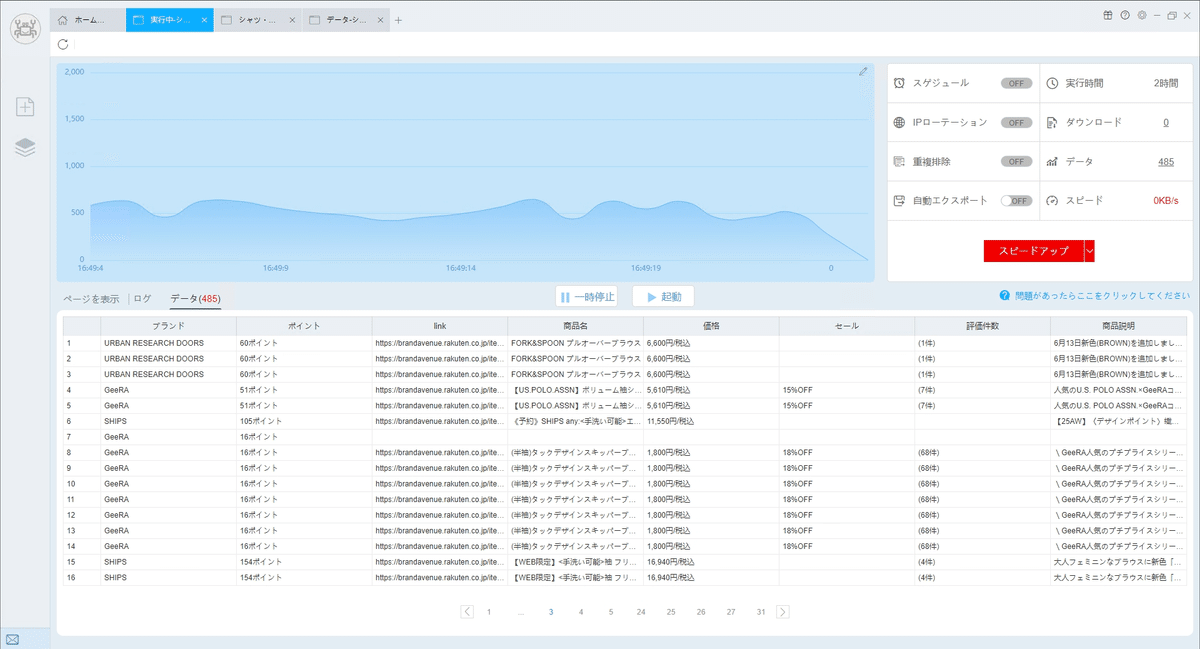Click the スピードアップ red button
The width and height of the screenshot is (1200, 649).
pyautogui.click(x=1034, y=251)
